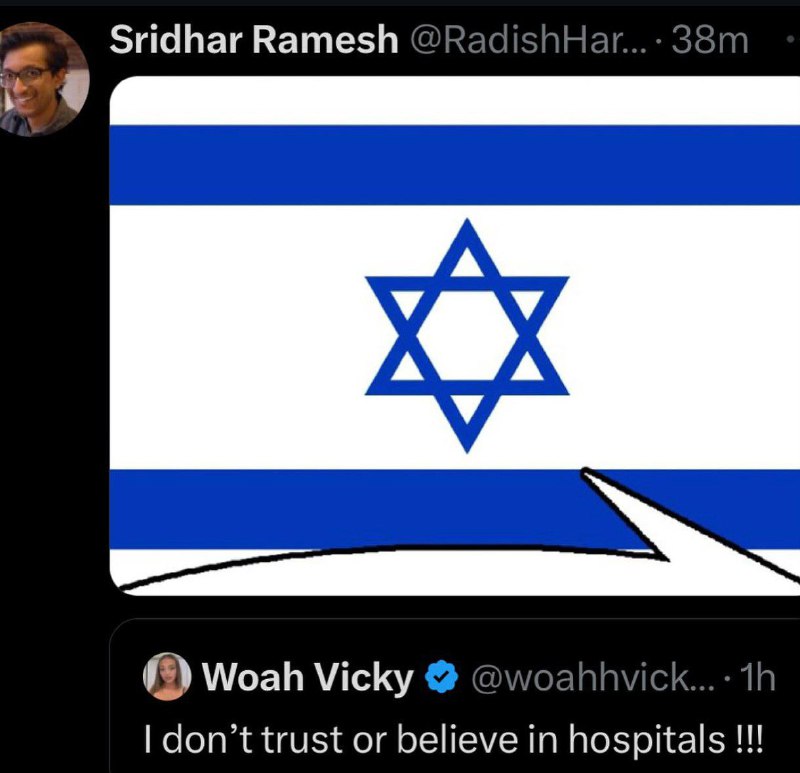Select the top blue stripe of the image
Screen dimensions: 800x773
coord(455,165)
